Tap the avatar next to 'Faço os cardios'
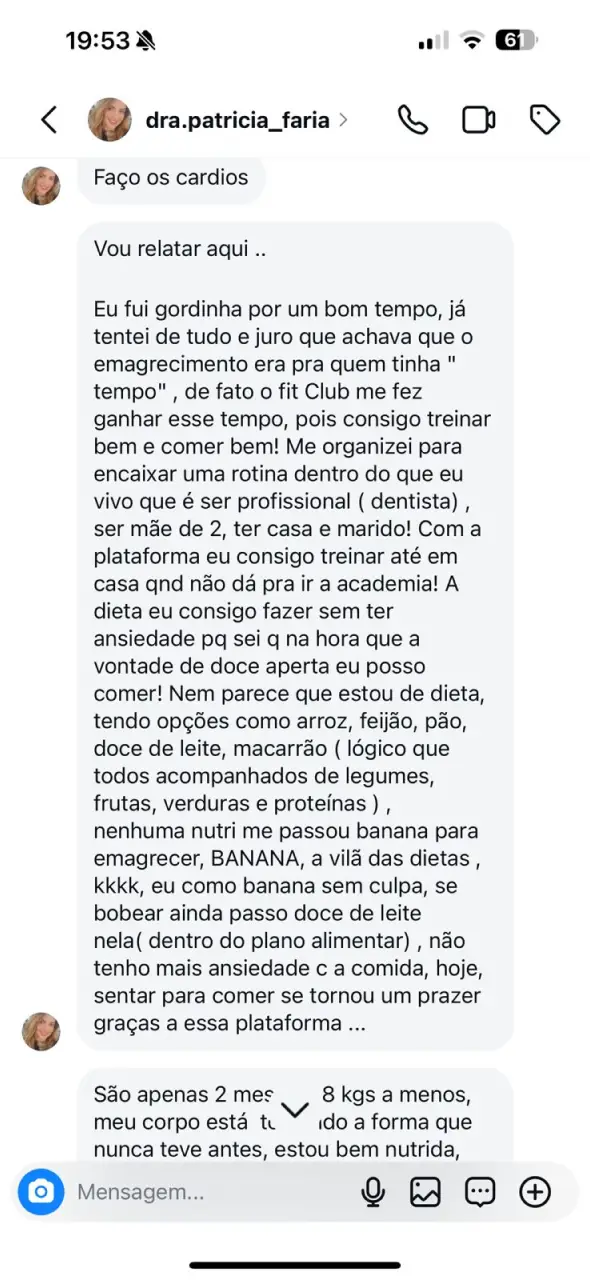Viewport: 590px width, 1280px height. point(41,185)
